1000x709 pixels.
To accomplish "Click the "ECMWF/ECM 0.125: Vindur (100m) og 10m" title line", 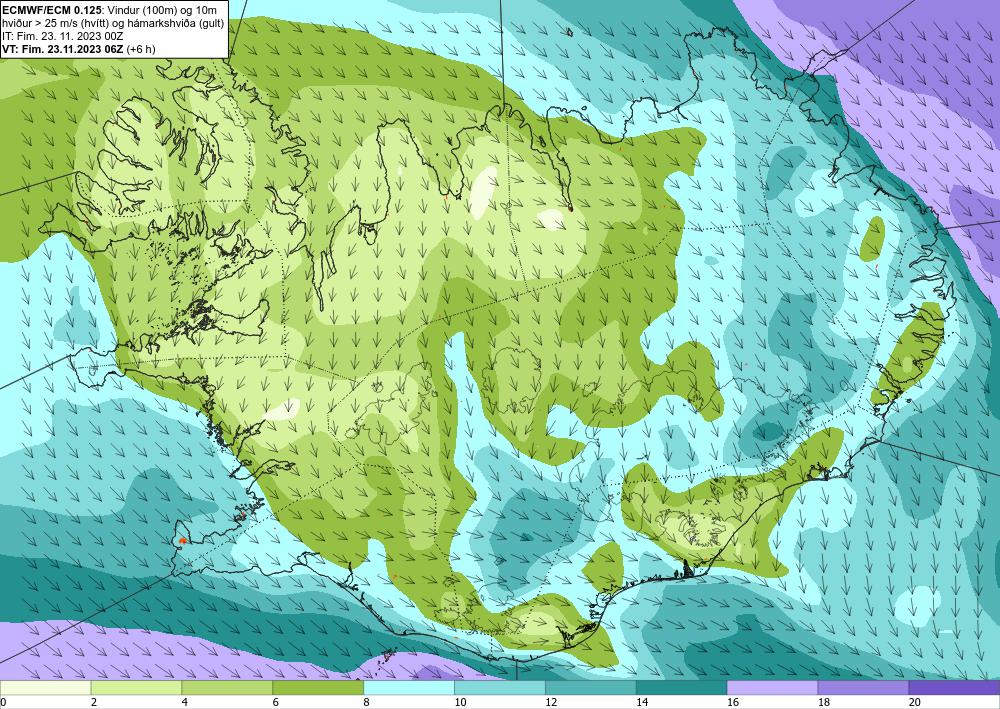I will click(109, 10).
